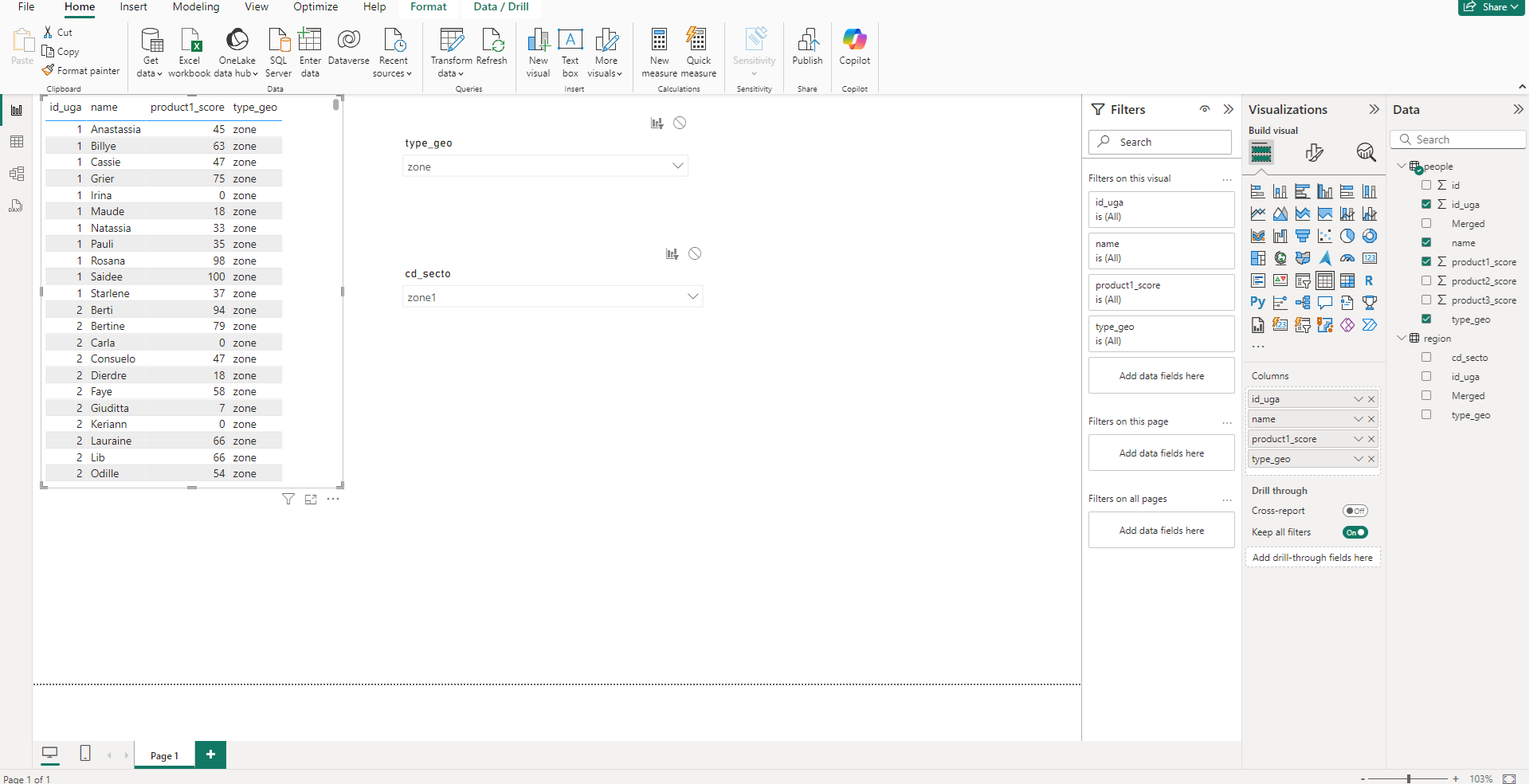Click the Share button
This screenshot has width=1529, height=784.
(1491, 7)
